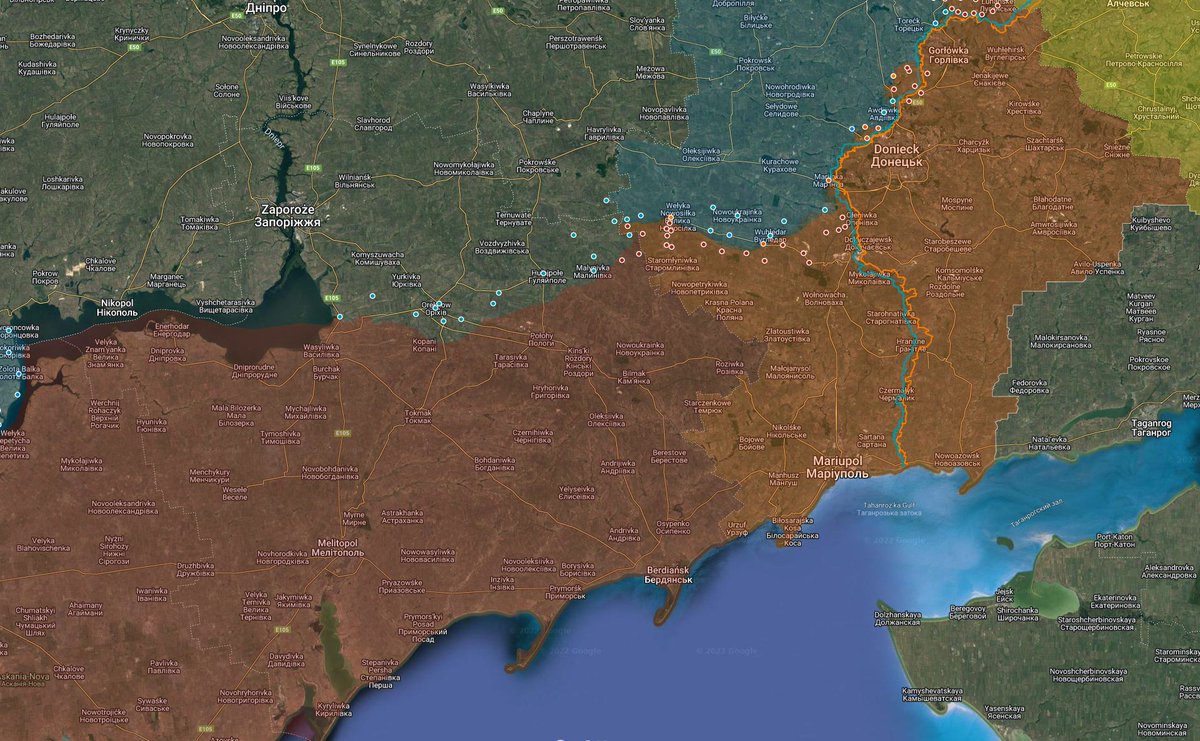Click the Tokmak Токмак town label
The height and width of the screenshot is (741, 1200).
click(x=418, y=417)
